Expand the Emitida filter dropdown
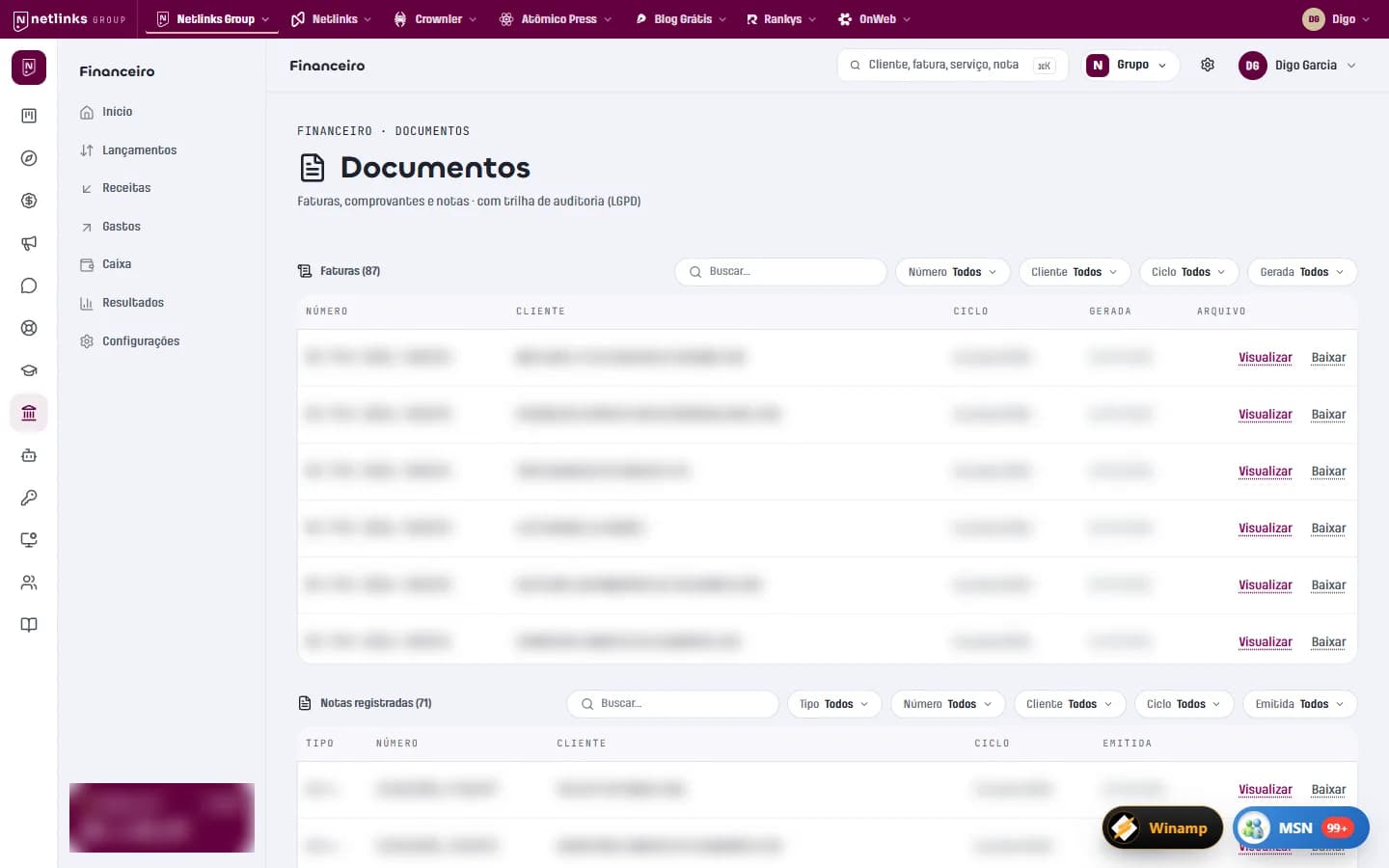The height and width of the screenshot is (868, 1389). click(x=1300, y=704)
